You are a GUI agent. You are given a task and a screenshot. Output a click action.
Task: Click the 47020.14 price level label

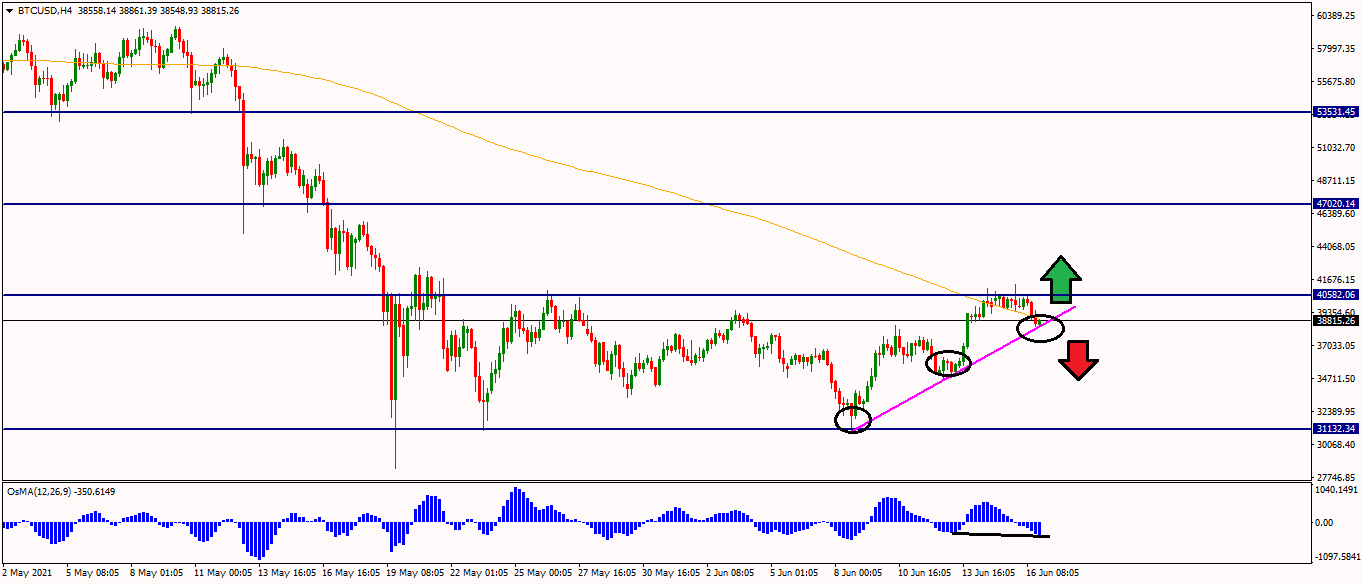pos(1335,203)
